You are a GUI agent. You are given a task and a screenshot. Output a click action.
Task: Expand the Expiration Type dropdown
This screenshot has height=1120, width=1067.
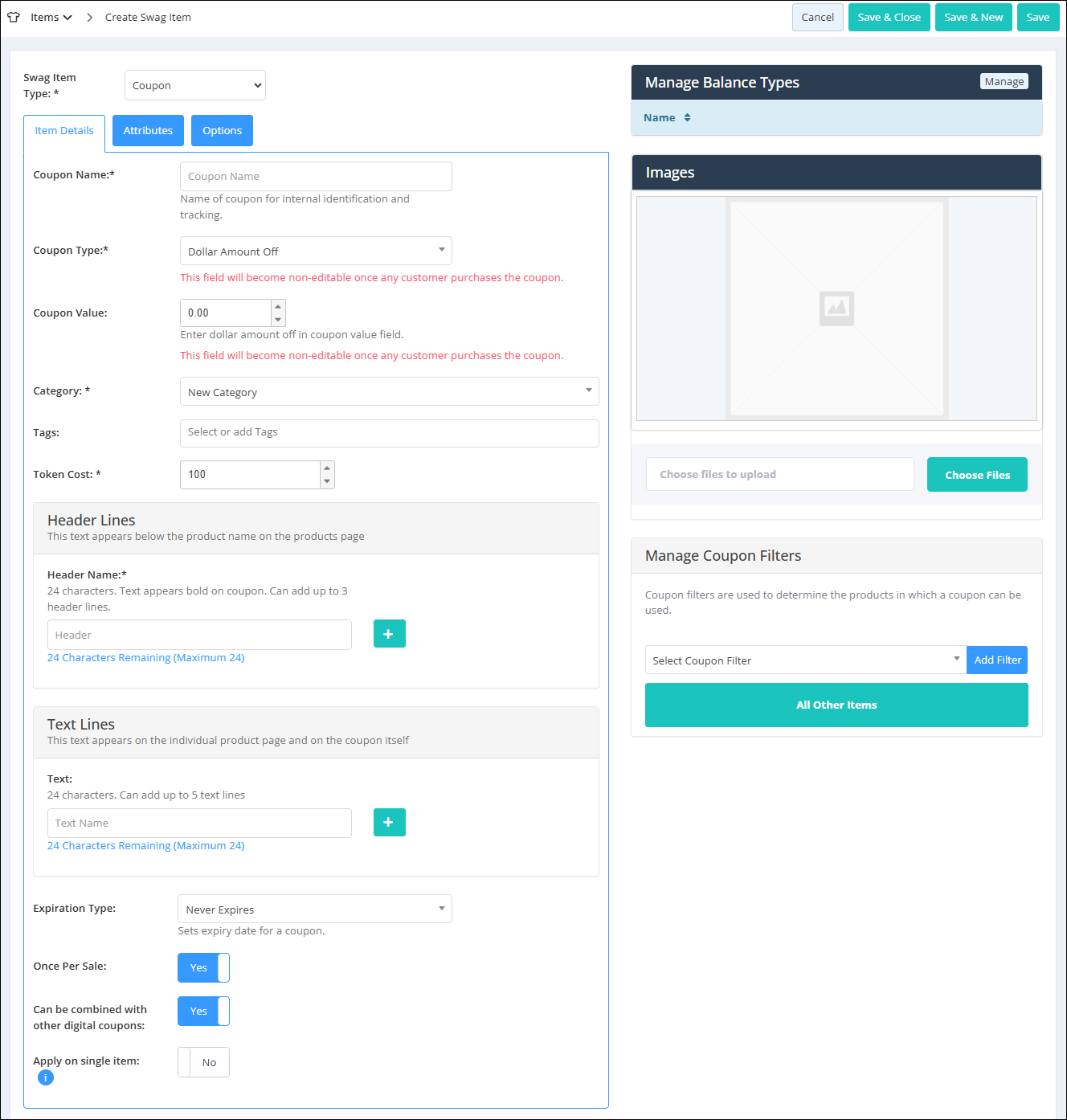click(314, 909)
